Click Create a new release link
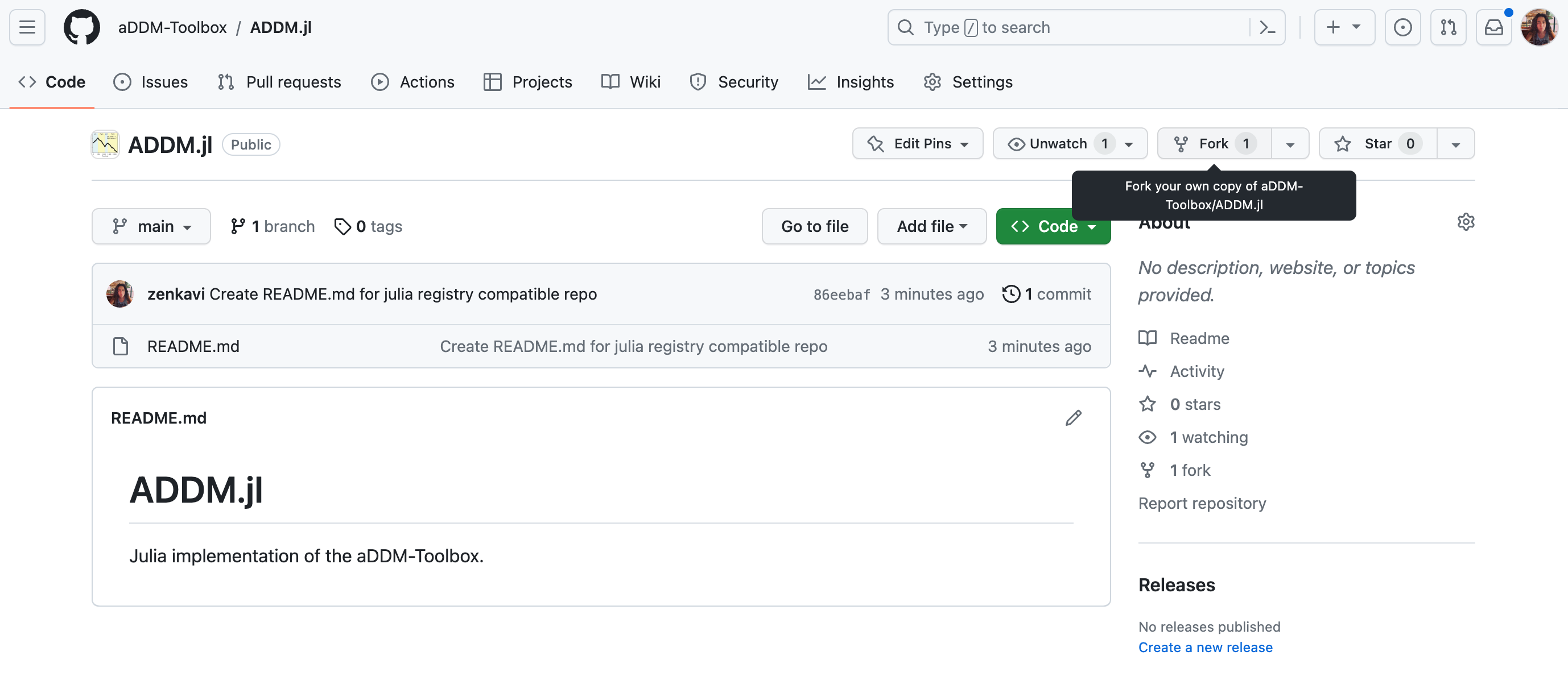 coord(1205,646)
